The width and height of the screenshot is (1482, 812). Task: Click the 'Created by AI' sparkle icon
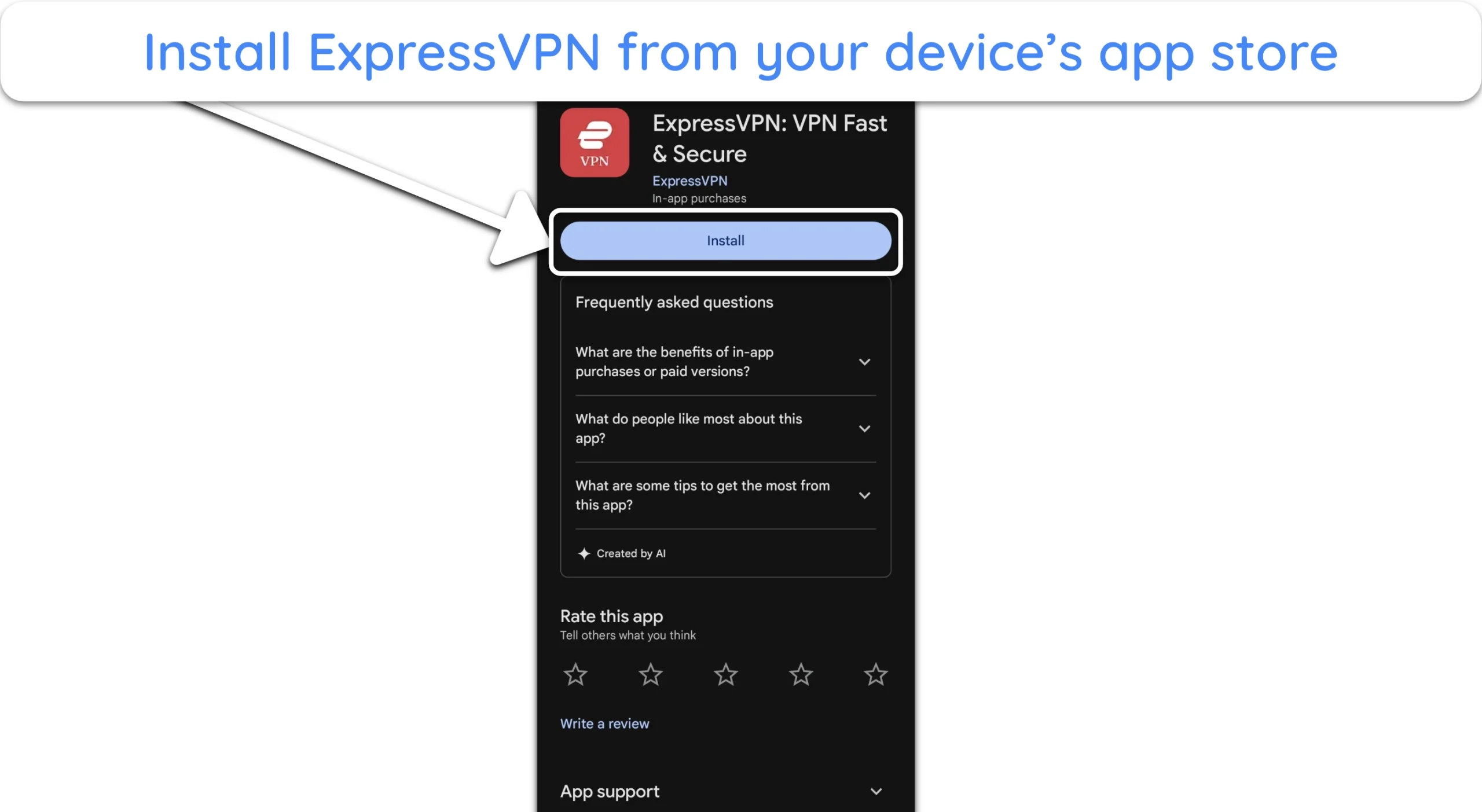tap(584, 553)
